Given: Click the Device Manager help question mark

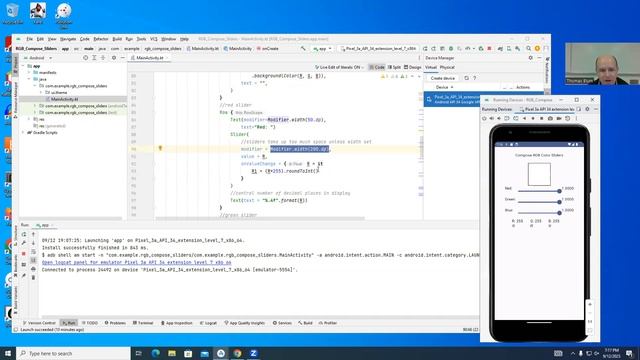Looking at the screenshot, I should [474, 78].
